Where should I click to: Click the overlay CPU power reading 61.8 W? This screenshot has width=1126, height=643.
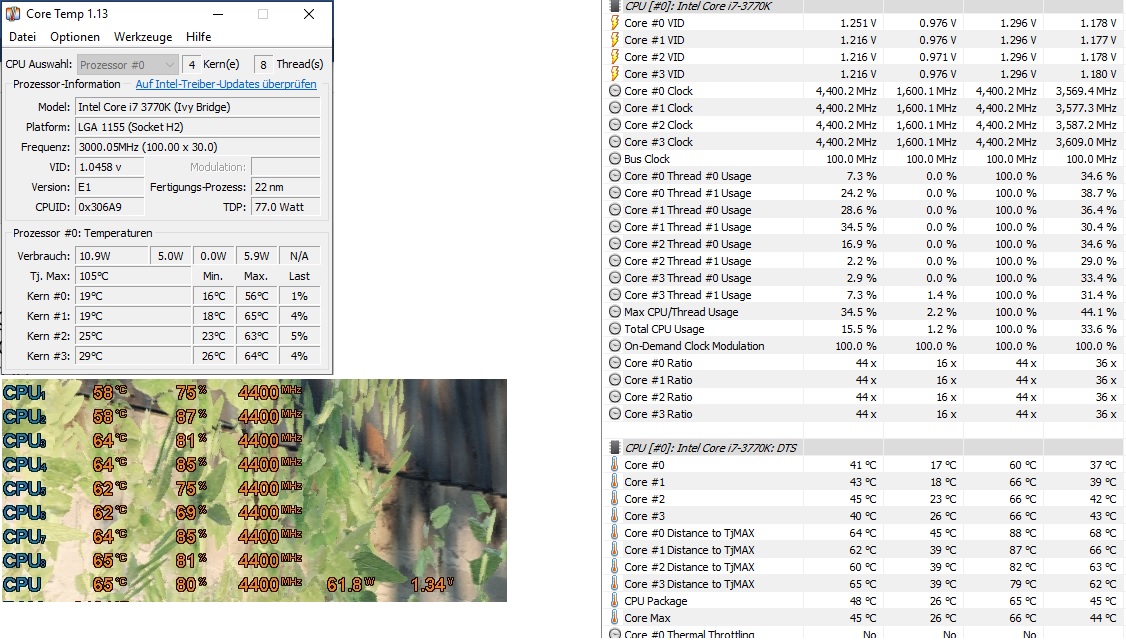pyautogui.click(x=350, y=585)
